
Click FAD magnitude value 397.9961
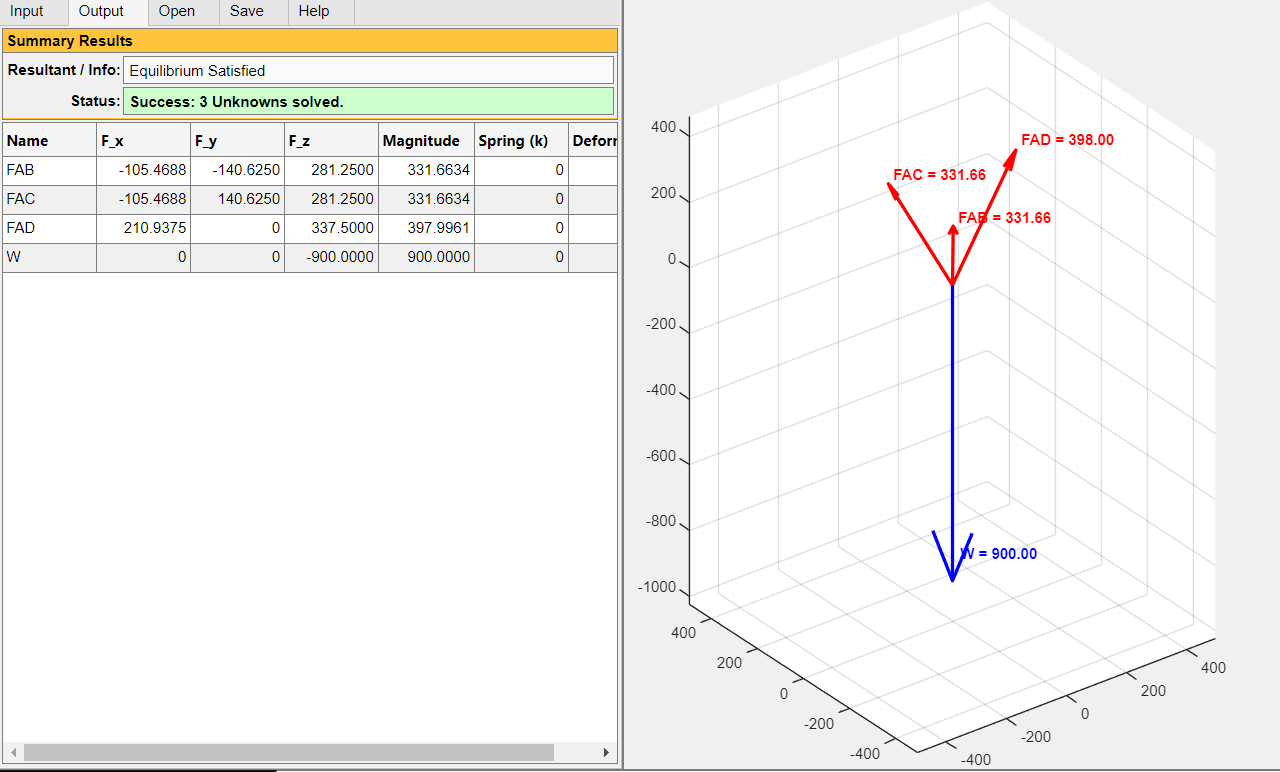tap(426, 228)
